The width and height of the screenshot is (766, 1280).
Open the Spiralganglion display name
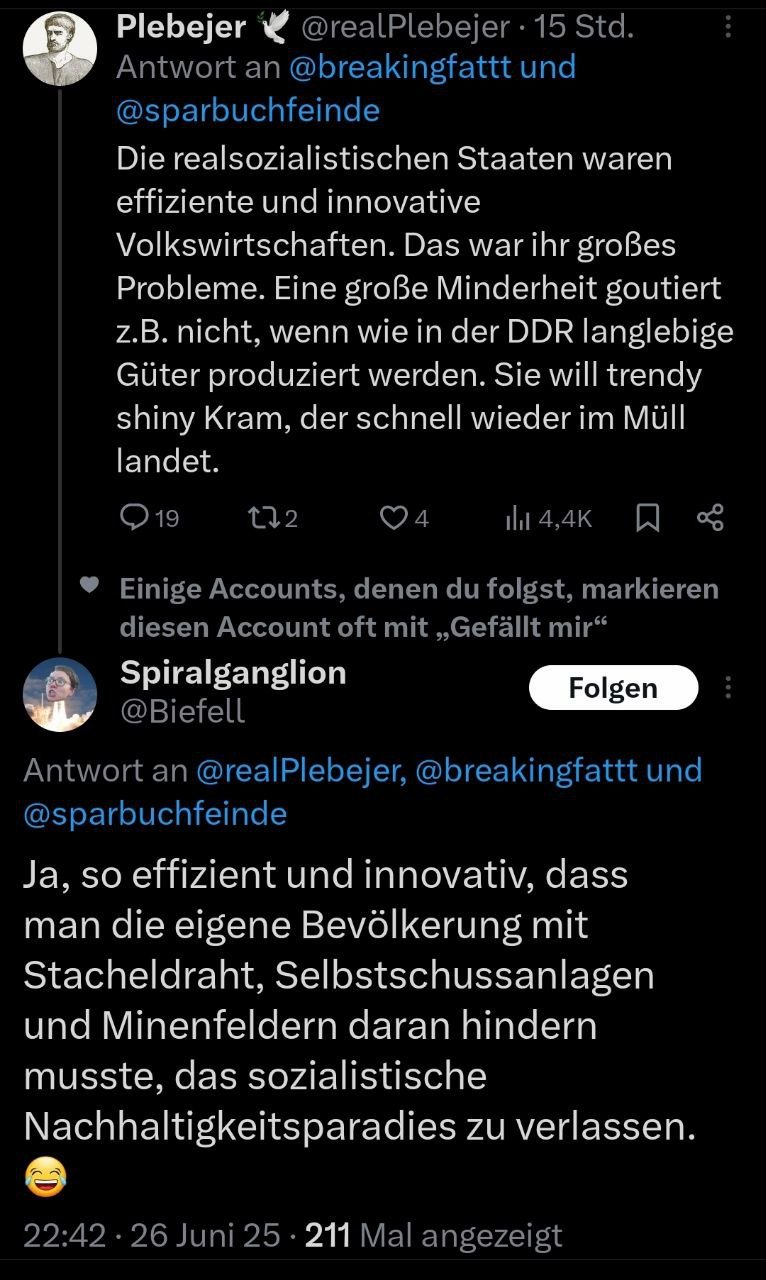233,673
